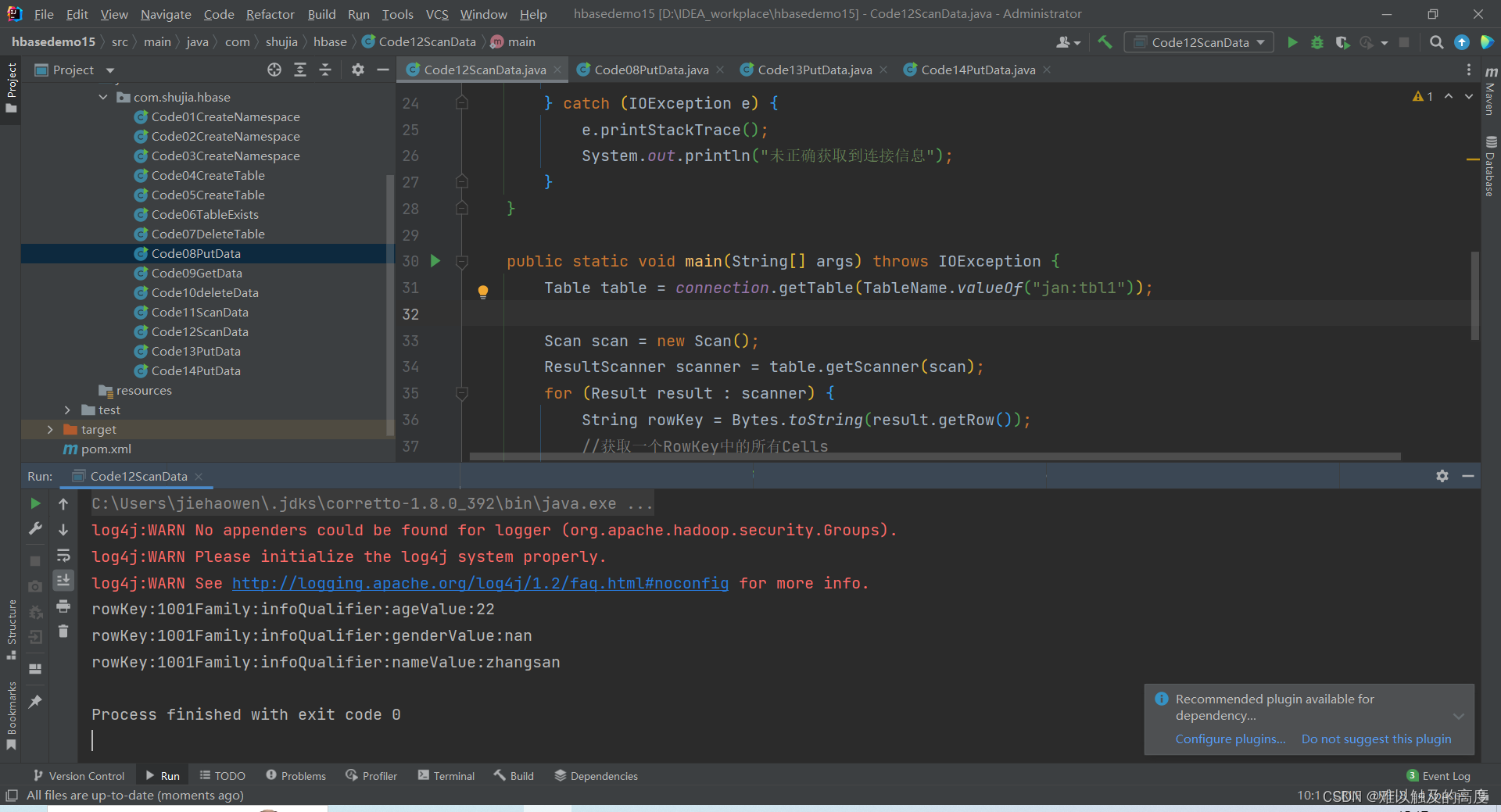Switch to the Code08PutData.java tab
This screenshot has width=1501, height=812.
(650, 70)
